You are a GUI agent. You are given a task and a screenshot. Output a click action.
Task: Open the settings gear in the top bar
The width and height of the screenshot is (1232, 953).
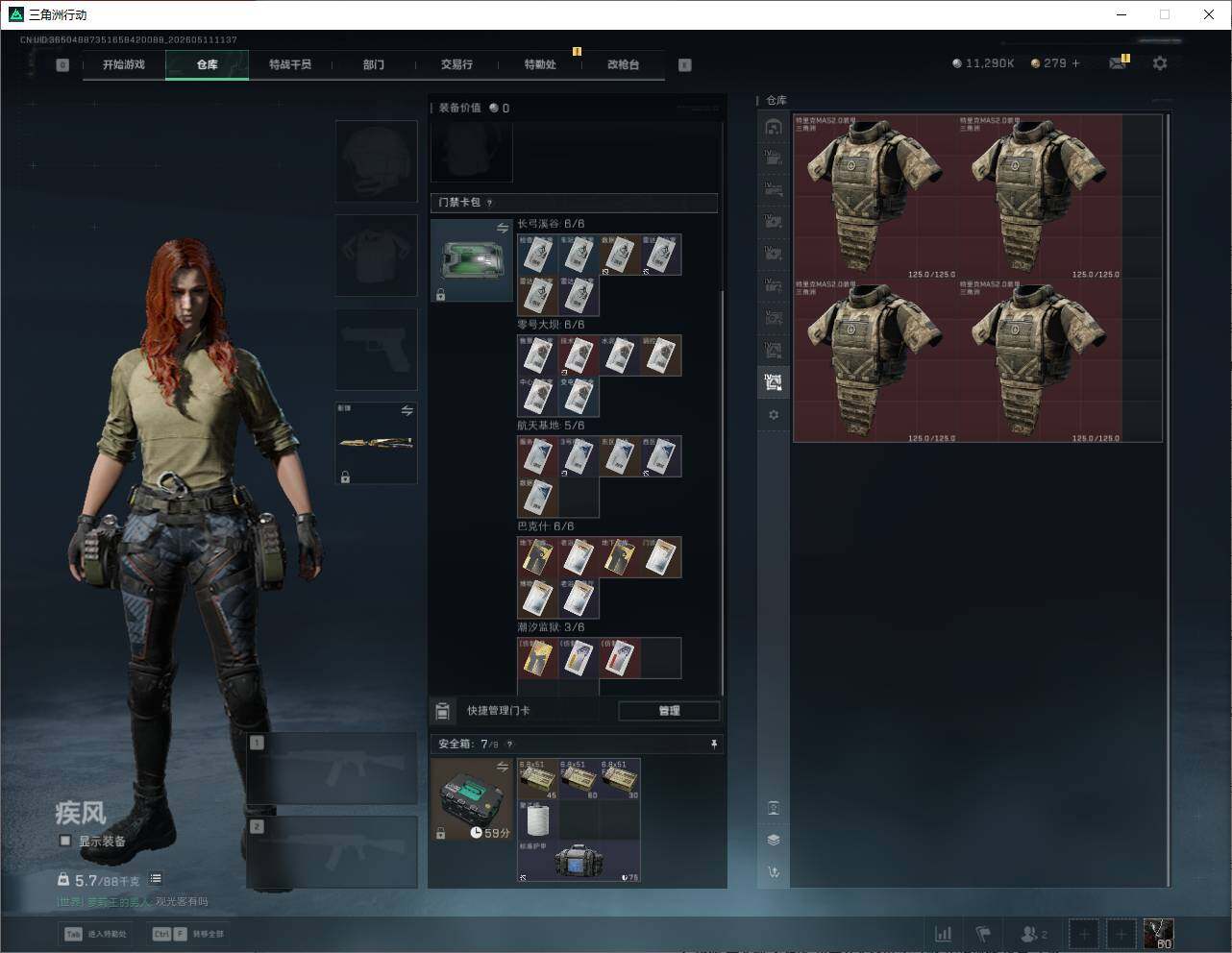pos(1160,63)
